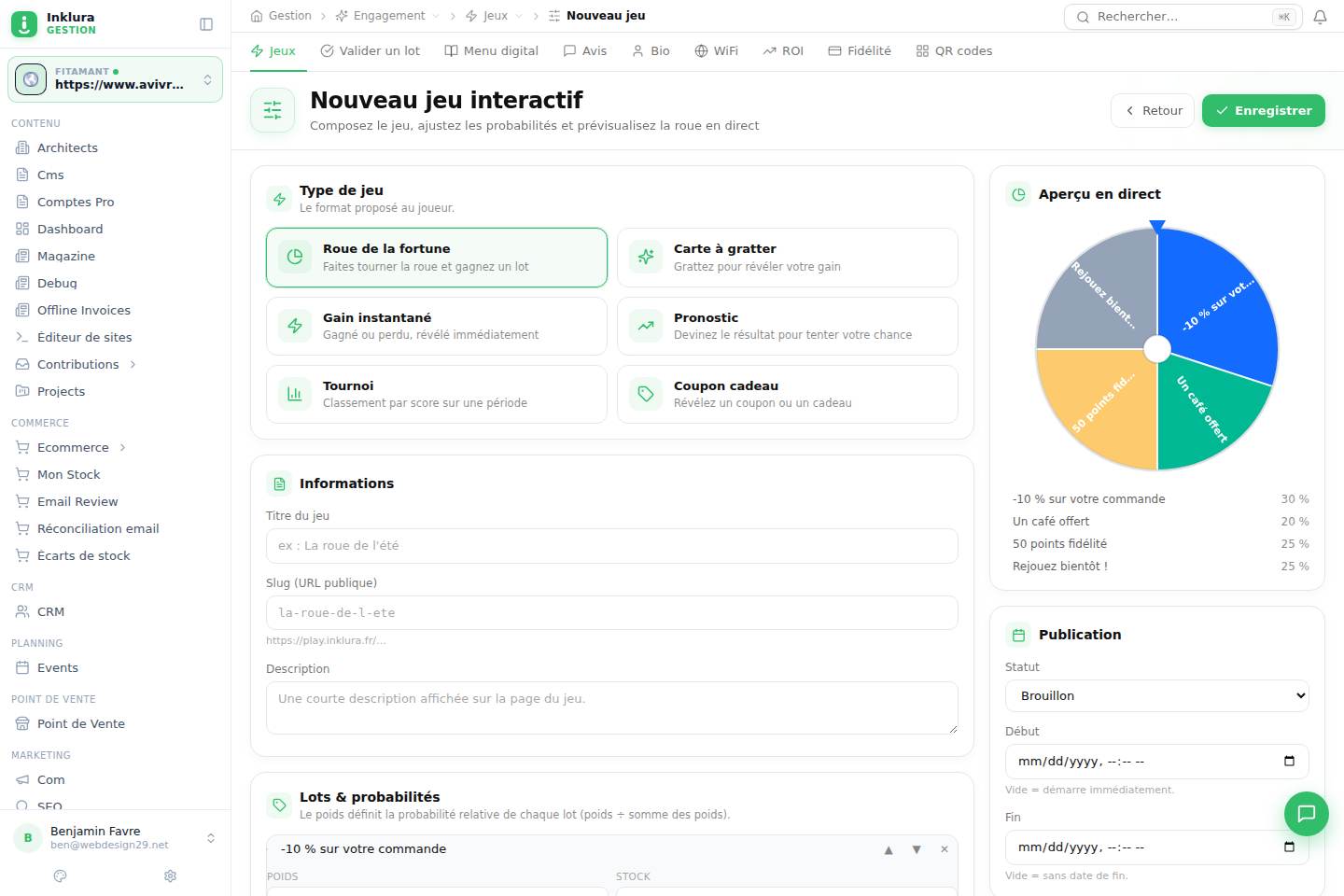Open Avis tab

[585, 51]
